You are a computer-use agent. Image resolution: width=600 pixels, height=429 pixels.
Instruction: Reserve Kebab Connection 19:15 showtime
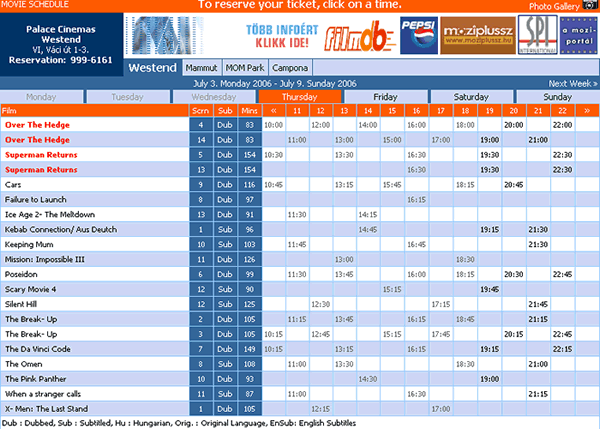489,229
